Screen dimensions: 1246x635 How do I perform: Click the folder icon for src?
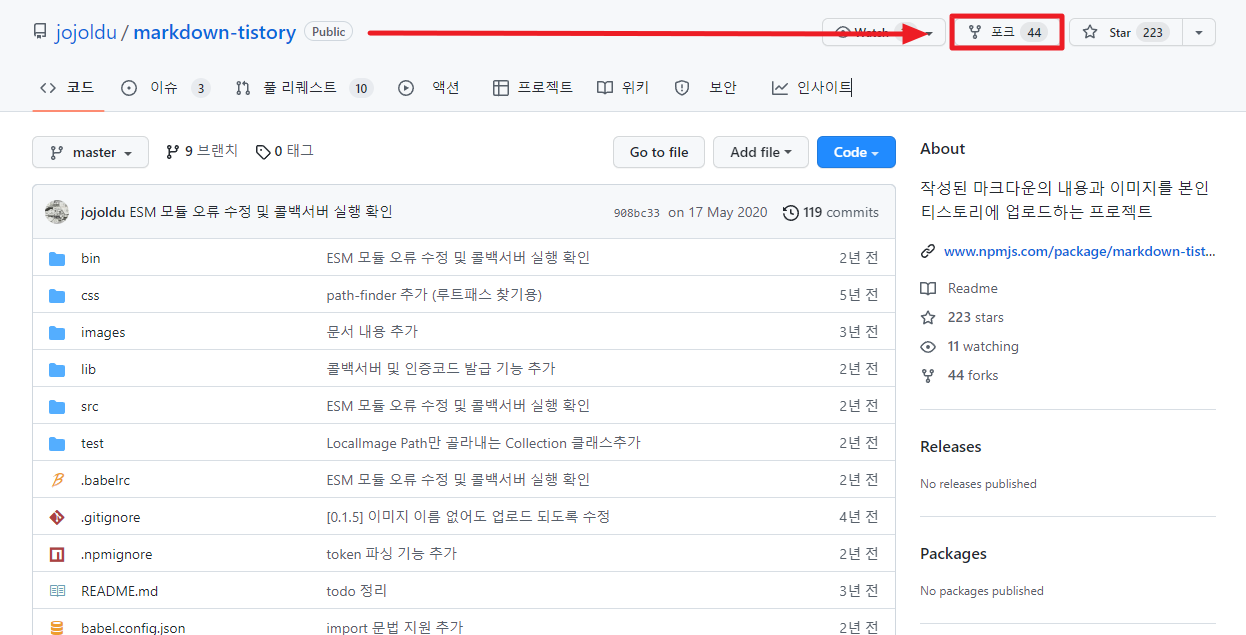[57, 406]
